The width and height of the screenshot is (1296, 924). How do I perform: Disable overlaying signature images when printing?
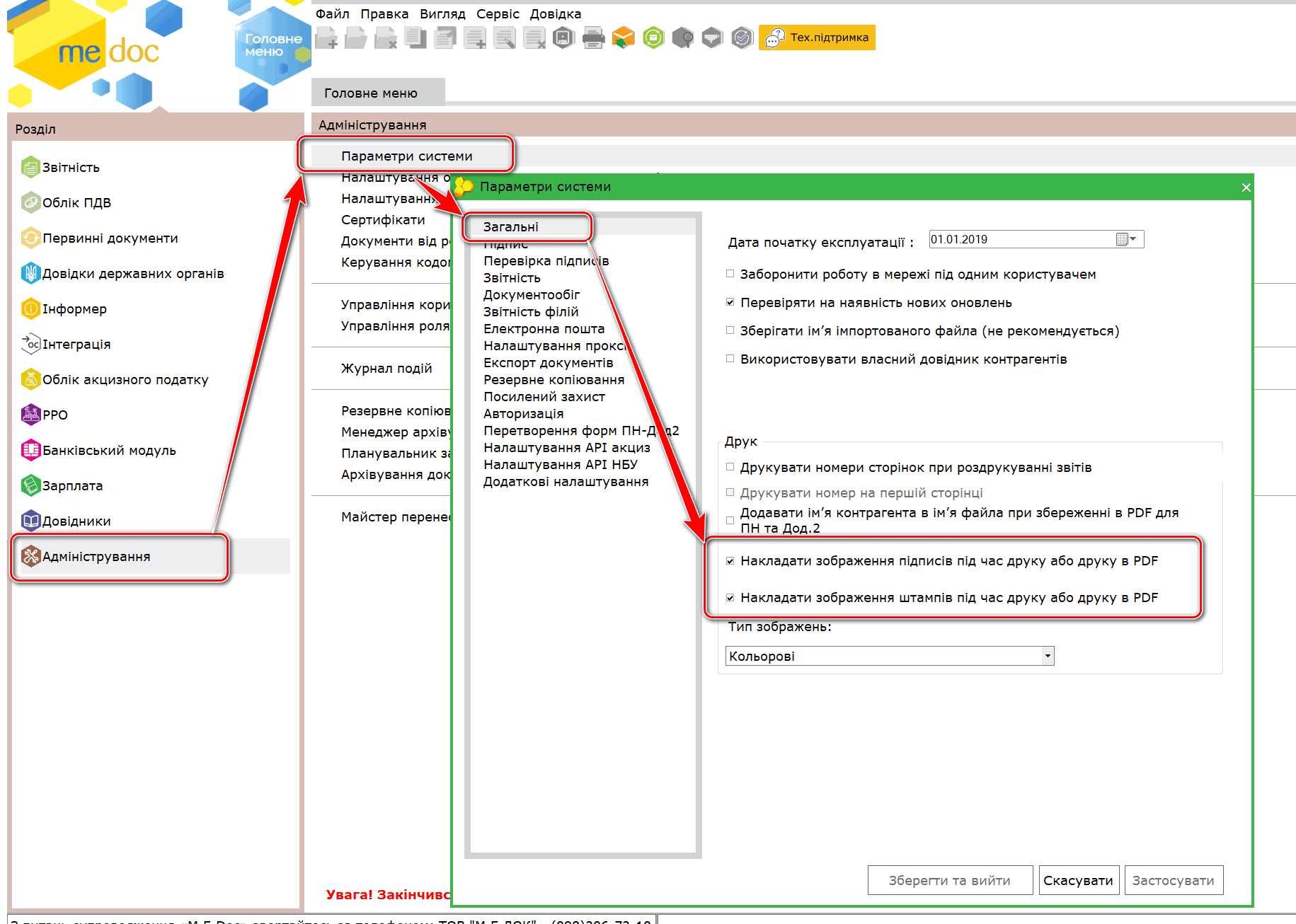click(x=730, y=561)
